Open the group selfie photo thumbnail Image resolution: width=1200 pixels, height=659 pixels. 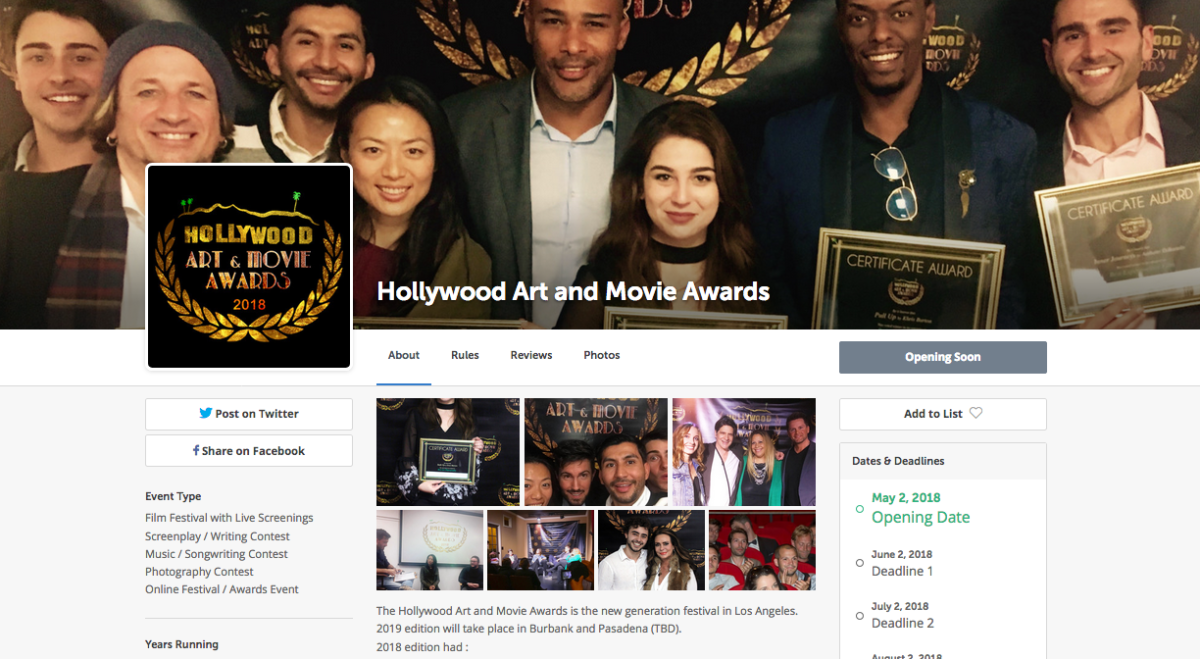[596, 452]
